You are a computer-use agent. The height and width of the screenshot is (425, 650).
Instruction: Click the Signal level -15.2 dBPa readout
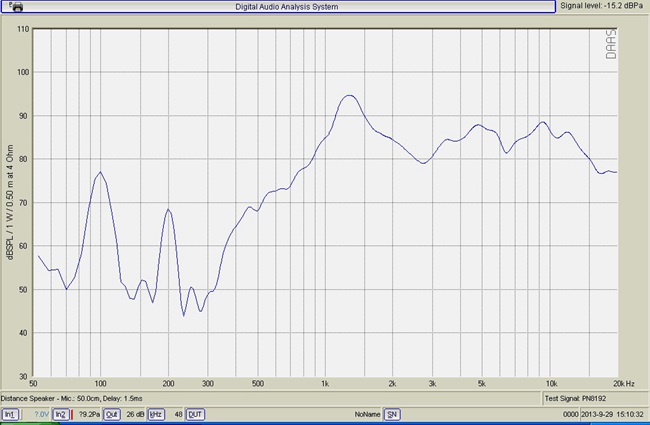[x=603, y=7]
